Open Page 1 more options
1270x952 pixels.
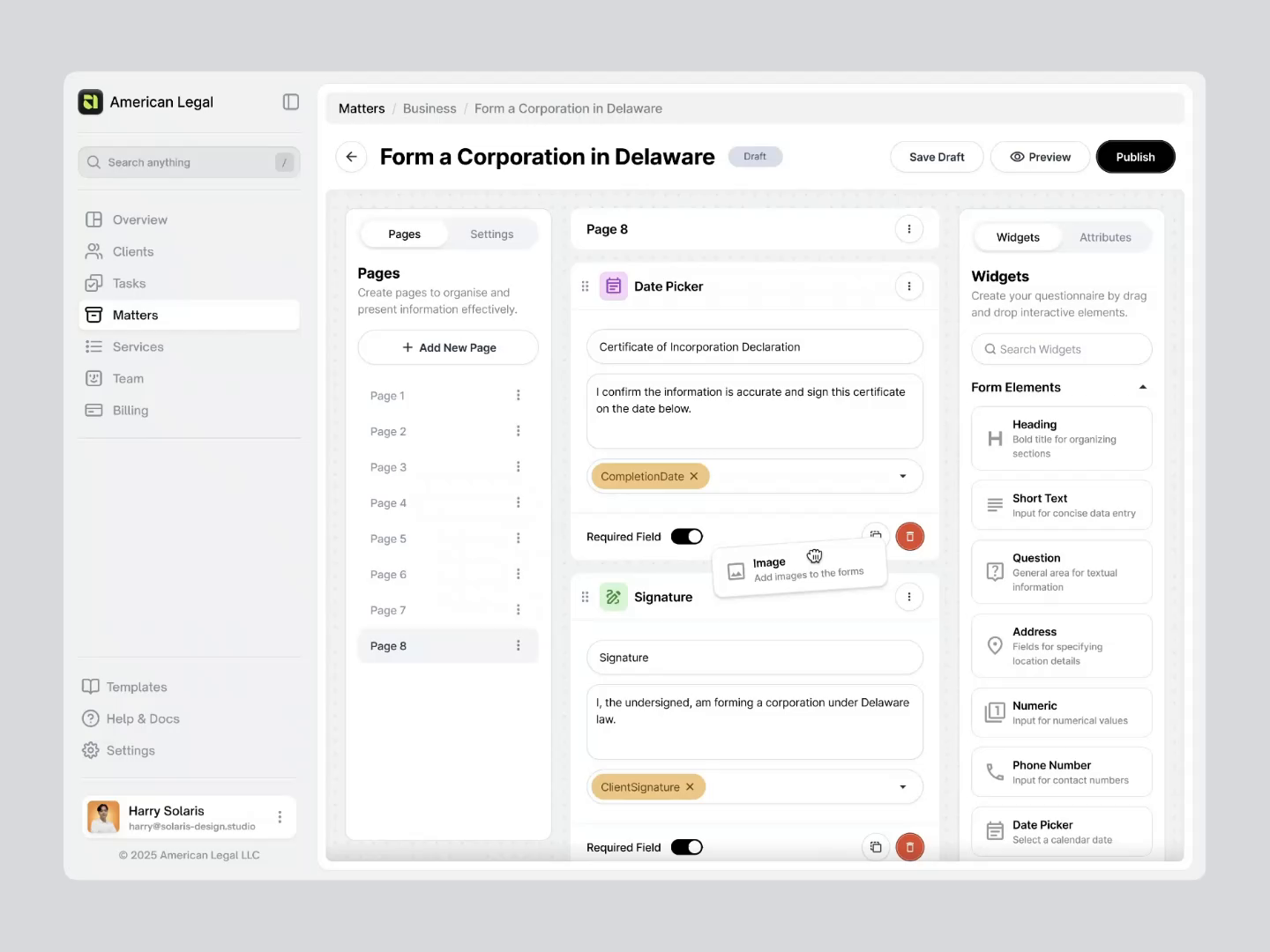pyautogui.click(x=519, y=396)
